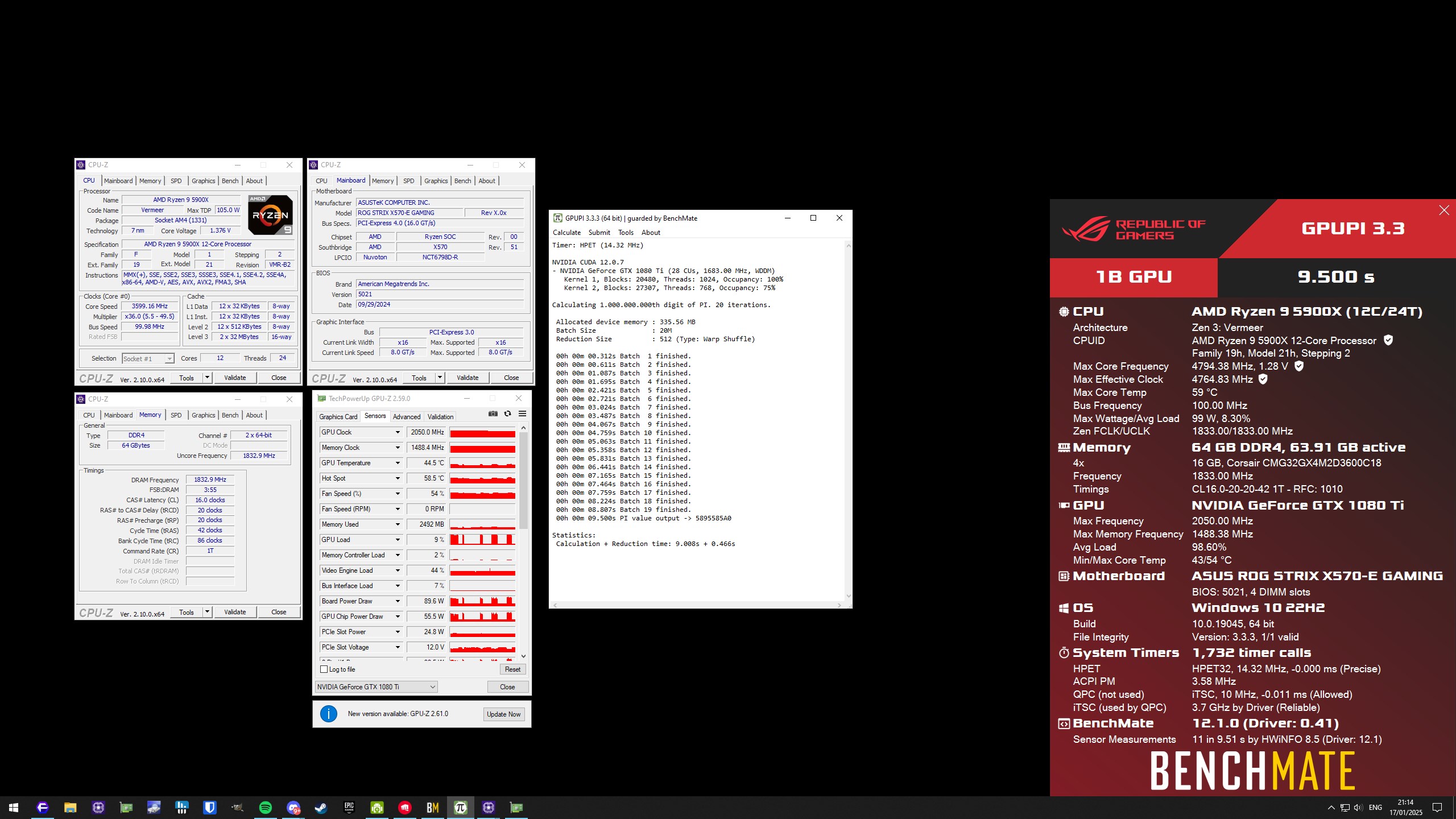Close the BenchMate result panel with the X
This screenshot has width=1456, height=819.
1443,210
